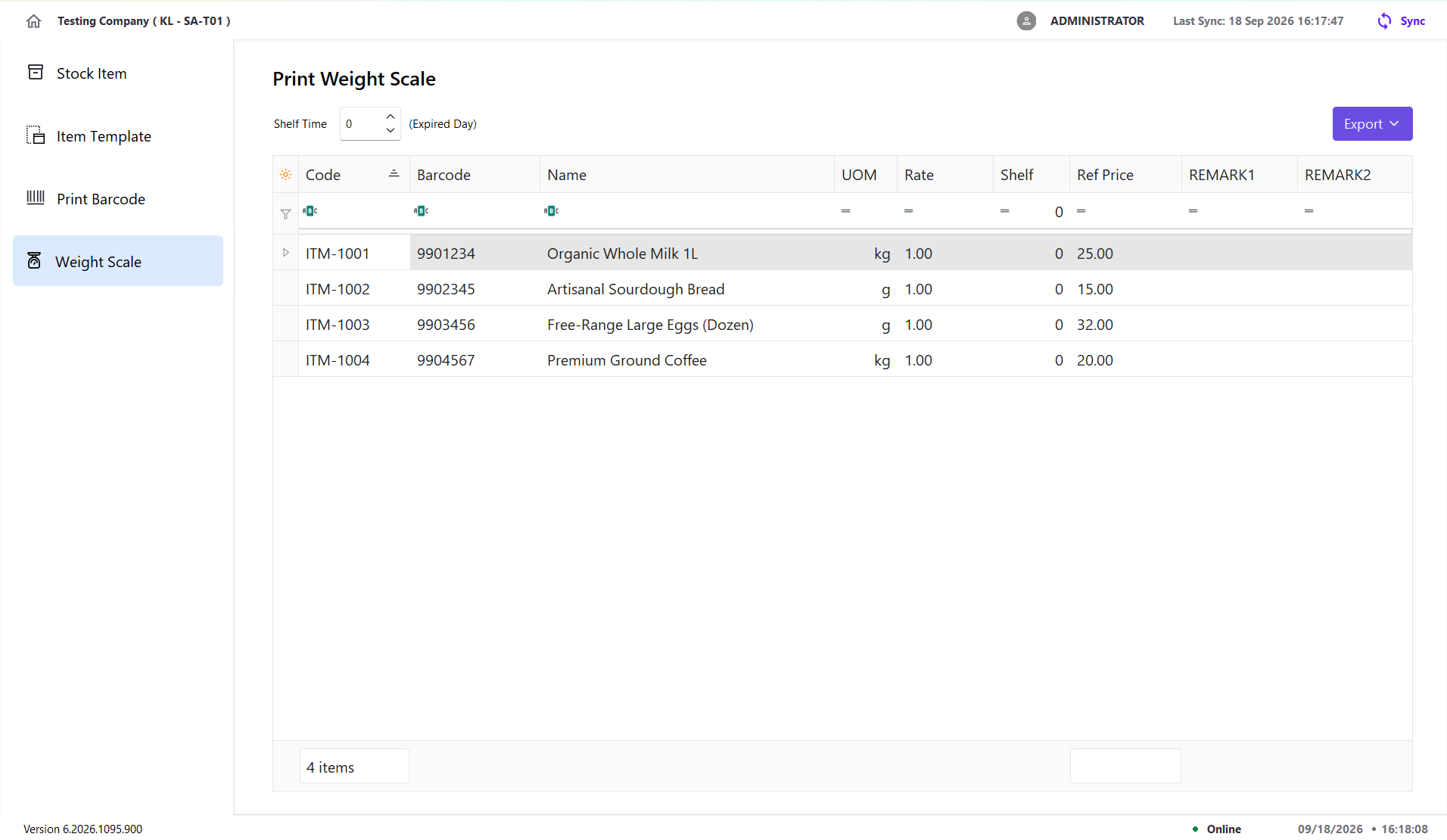The width and height of the screenshot is (1447, 840).
Task: Click barcode 9904567
Action: tap(446, 360)
